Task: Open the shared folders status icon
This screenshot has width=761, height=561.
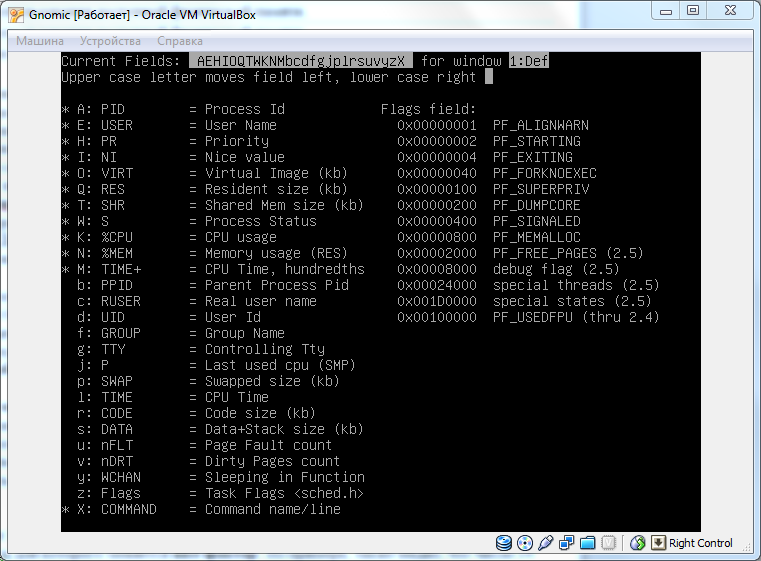Action: (x=587, y=543)
